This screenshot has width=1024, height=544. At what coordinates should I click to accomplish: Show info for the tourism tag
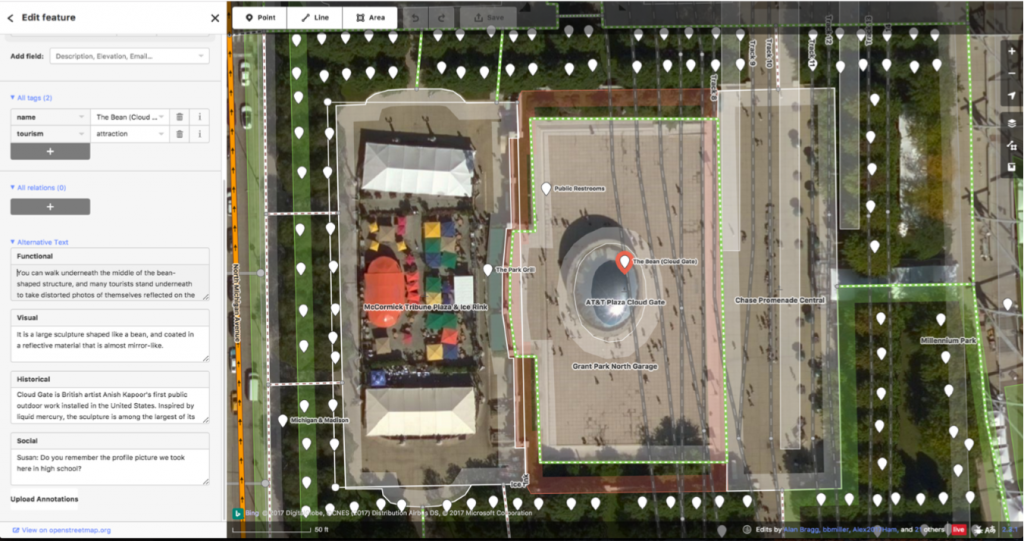point(199,133)
